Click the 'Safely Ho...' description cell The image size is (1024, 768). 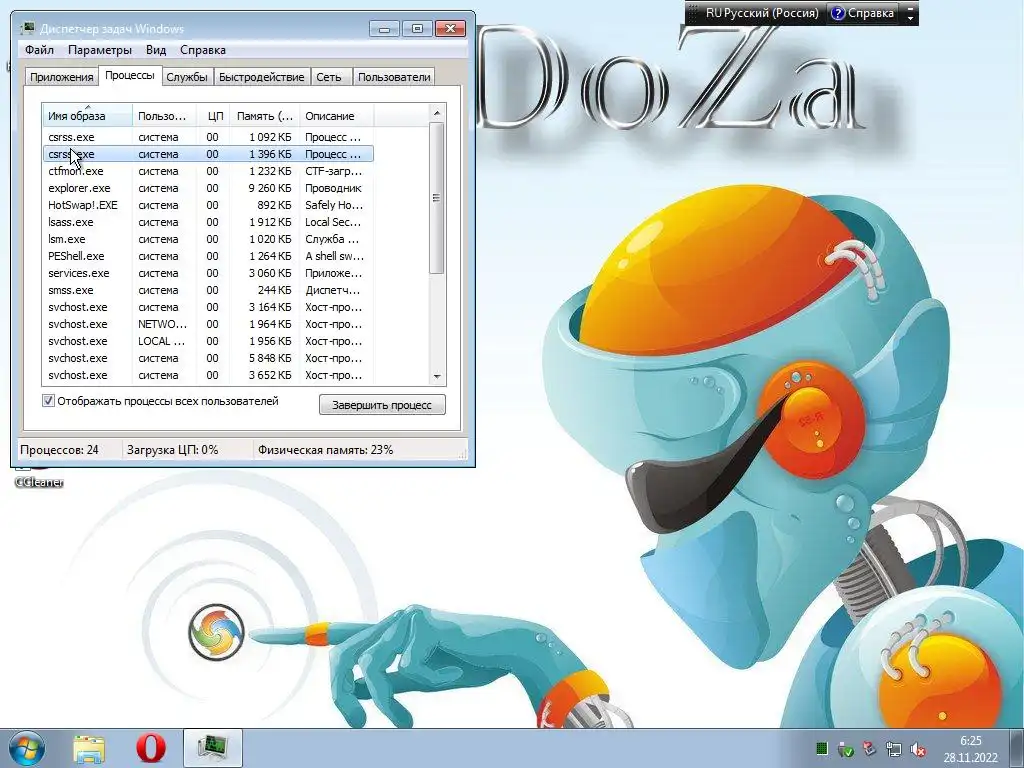coord(334,205)
